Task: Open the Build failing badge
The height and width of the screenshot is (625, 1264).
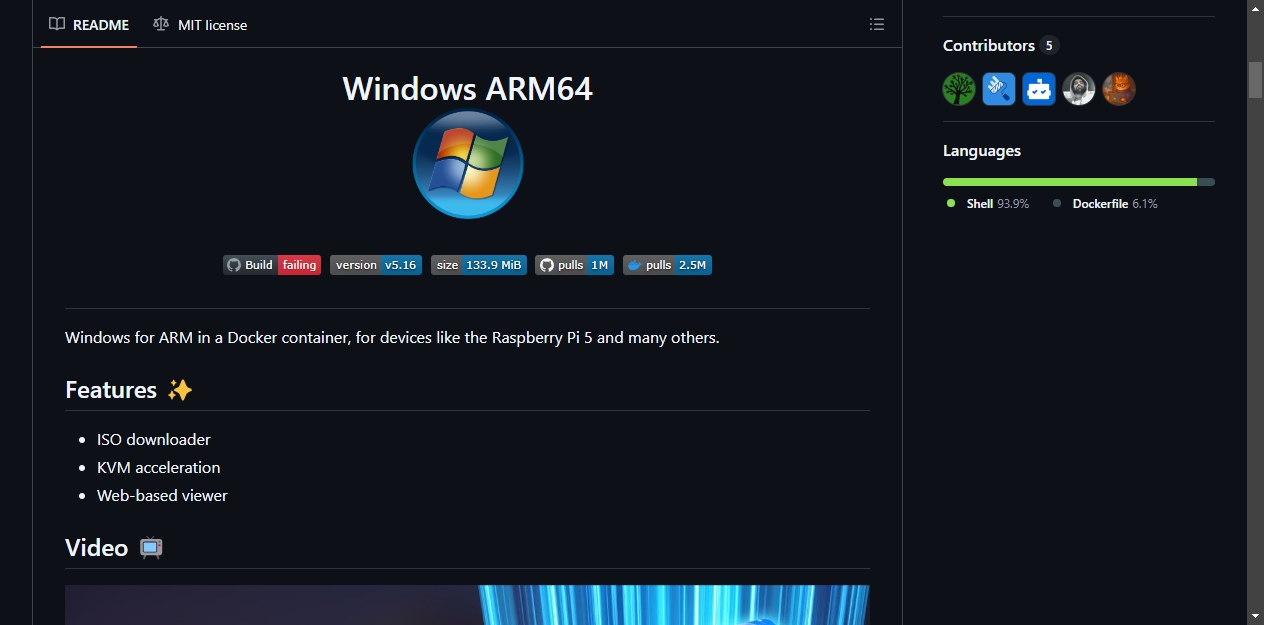Action: coord(272,265)
